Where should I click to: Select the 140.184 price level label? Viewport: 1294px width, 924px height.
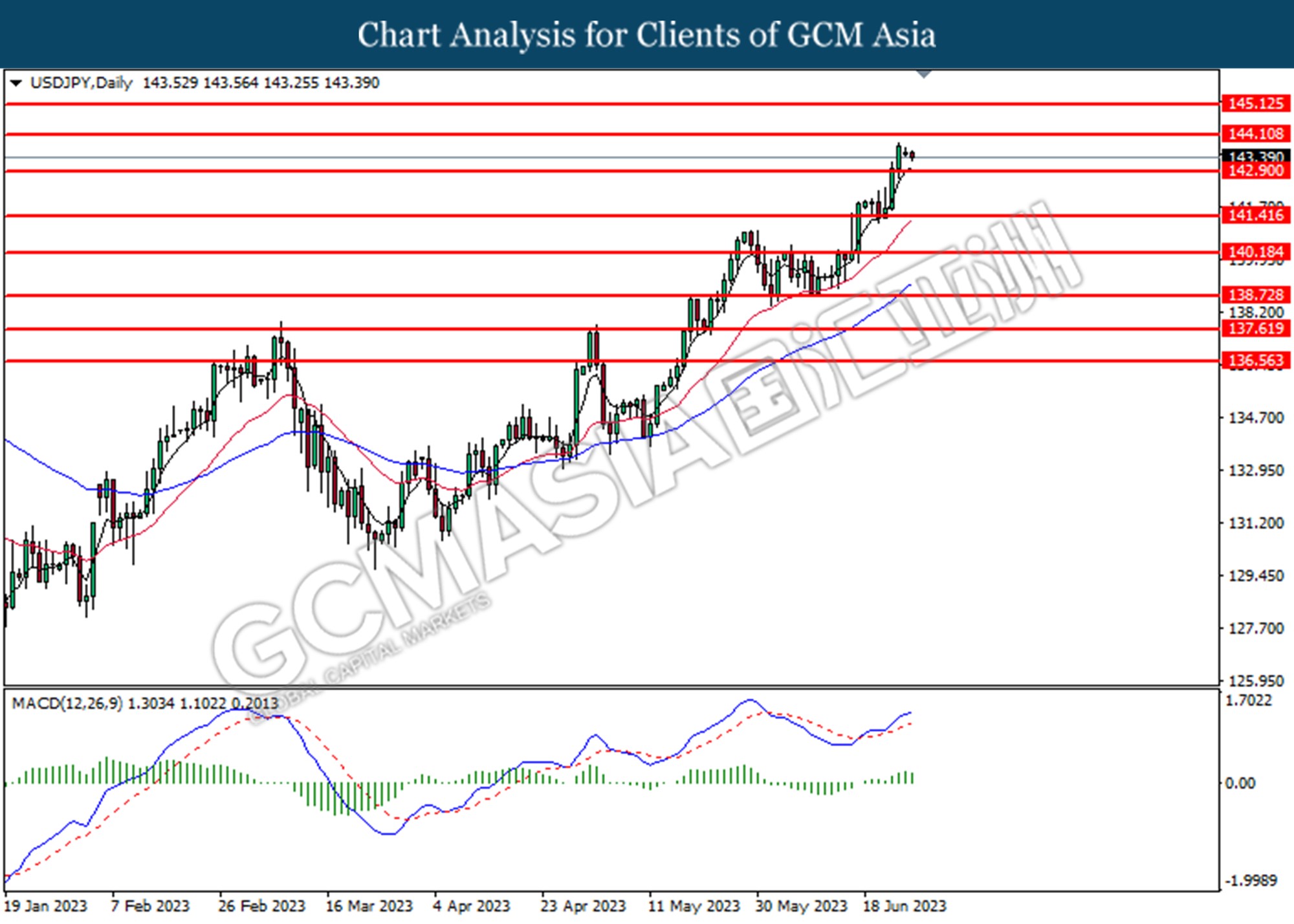pos(1255,252)
